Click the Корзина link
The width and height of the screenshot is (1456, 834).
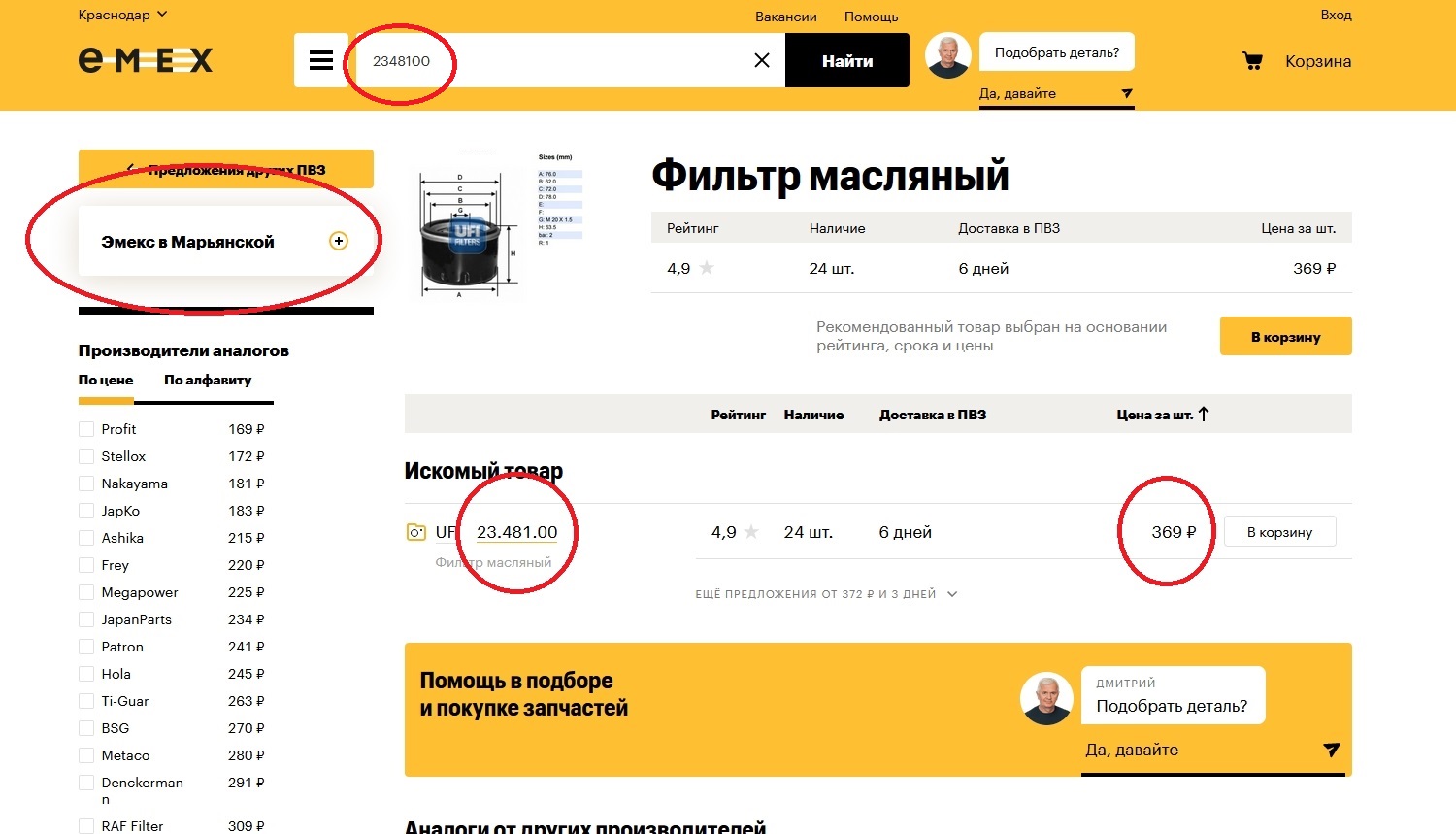1318,61
